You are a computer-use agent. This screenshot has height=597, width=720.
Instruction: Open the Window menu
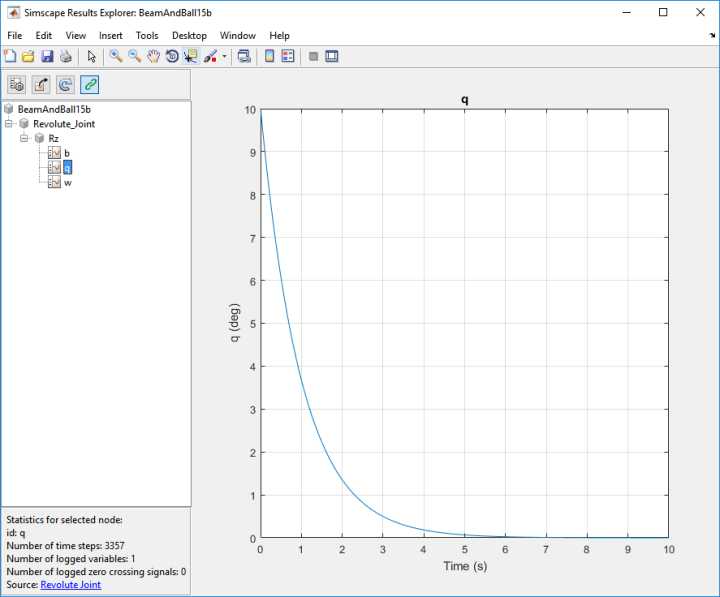click(x=237, y=35)
